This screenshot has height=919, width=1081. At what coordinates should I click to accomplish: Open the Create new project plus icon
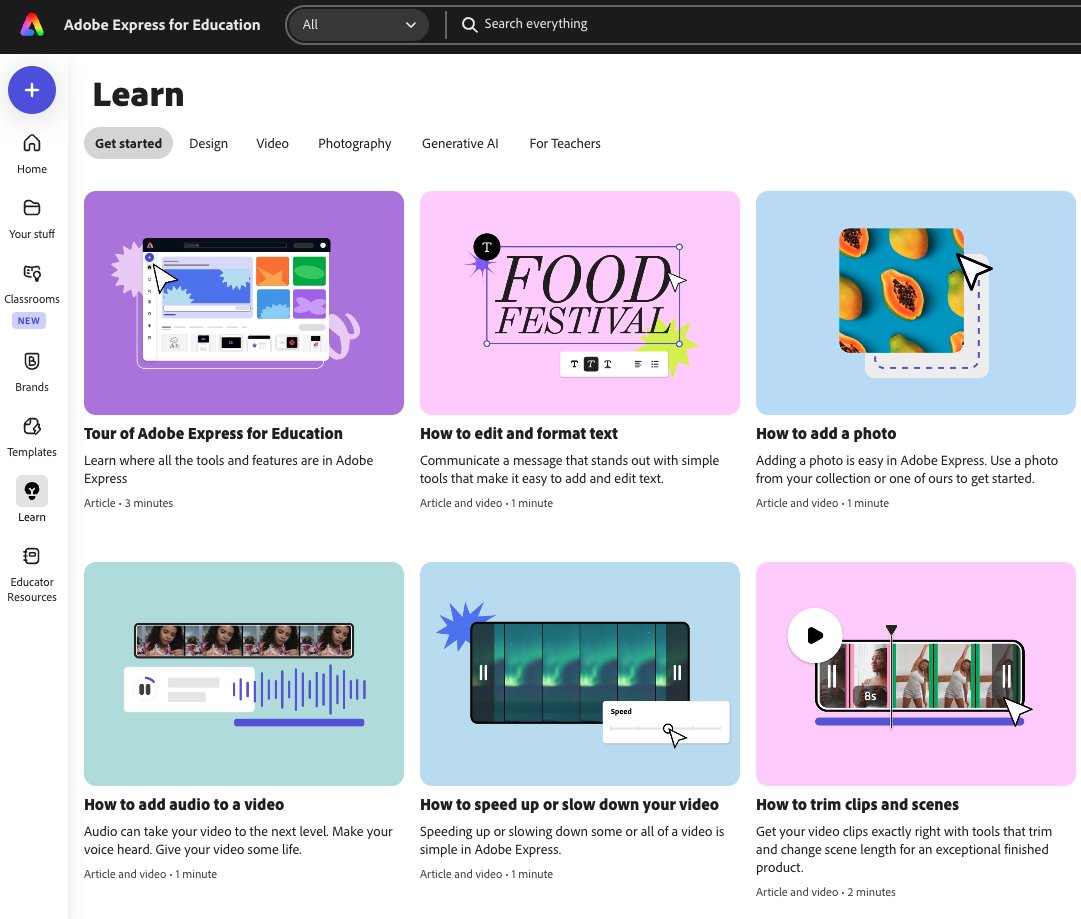pyautogui.click(x=32, y=90)
